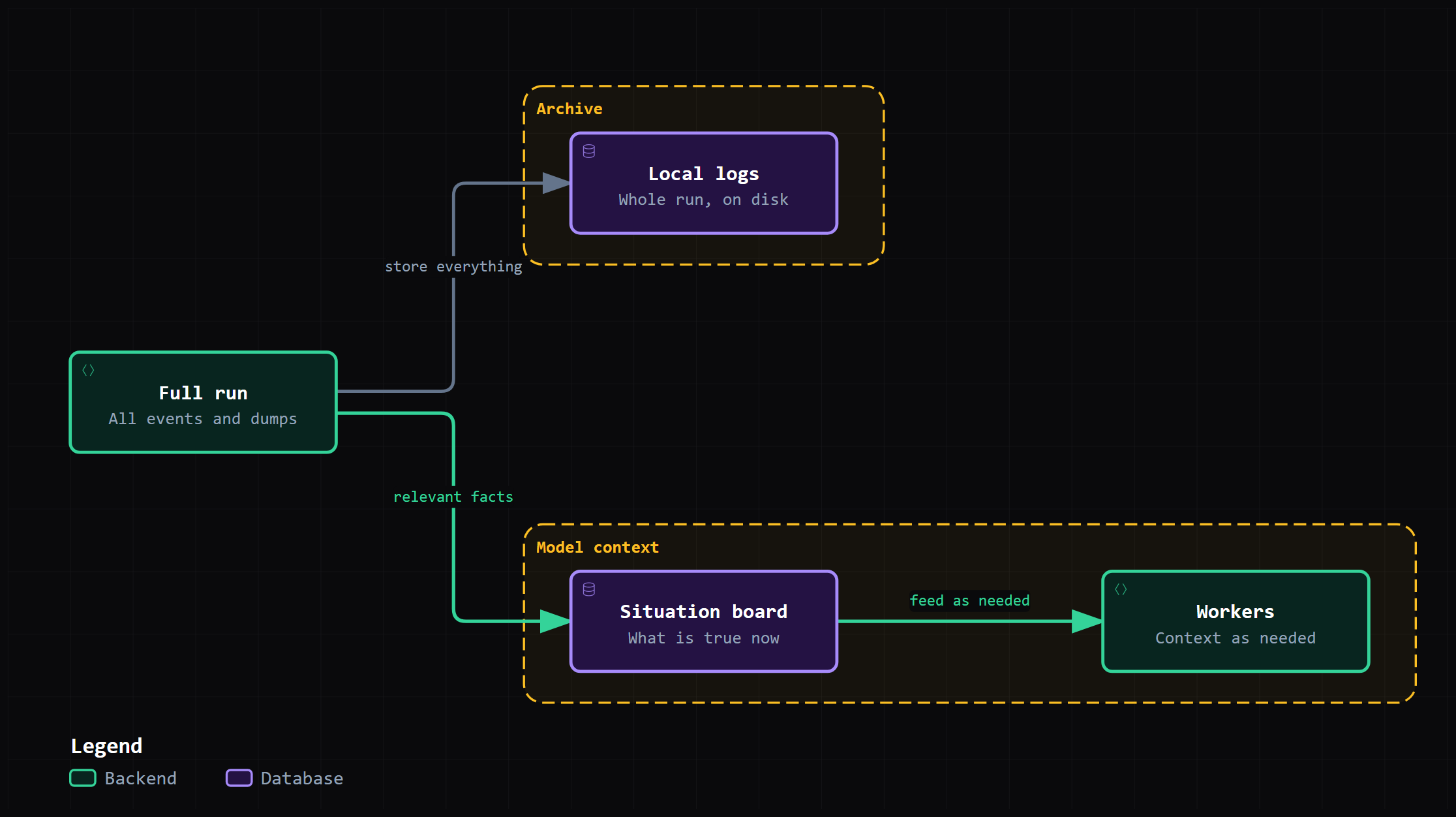This screenshot has height=817, width=1456.
Task: Select the Situation board node title
Action: click(703, 611)
